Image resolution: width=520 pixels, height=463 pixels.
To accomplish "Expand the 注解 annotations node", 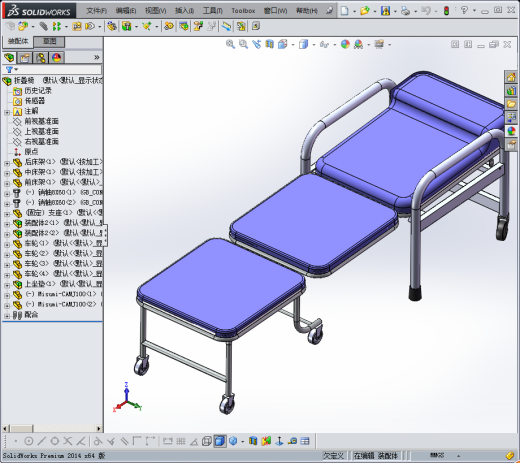I will [7, 112].
